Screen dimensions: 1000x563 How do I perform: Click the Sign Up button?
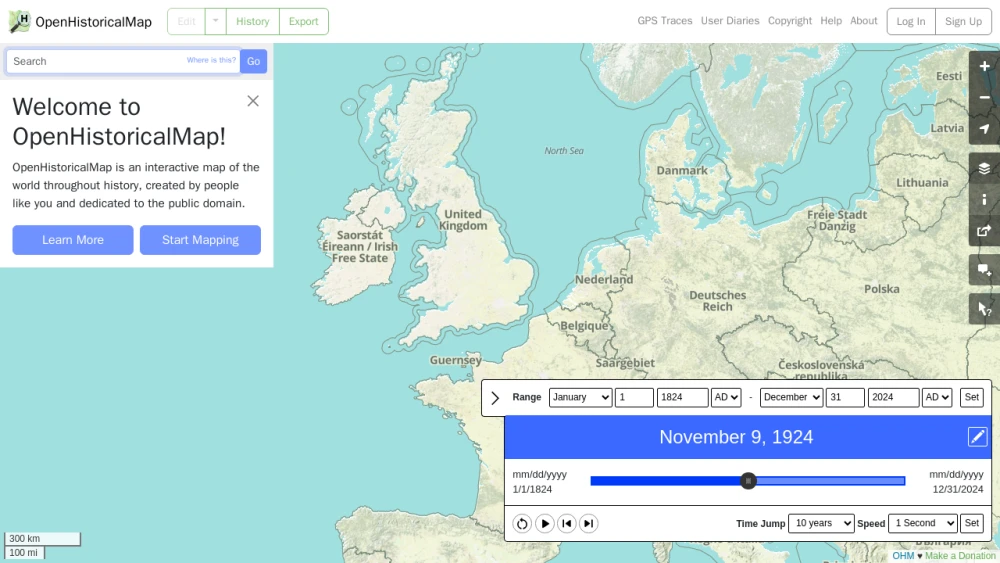click(963, 21)
